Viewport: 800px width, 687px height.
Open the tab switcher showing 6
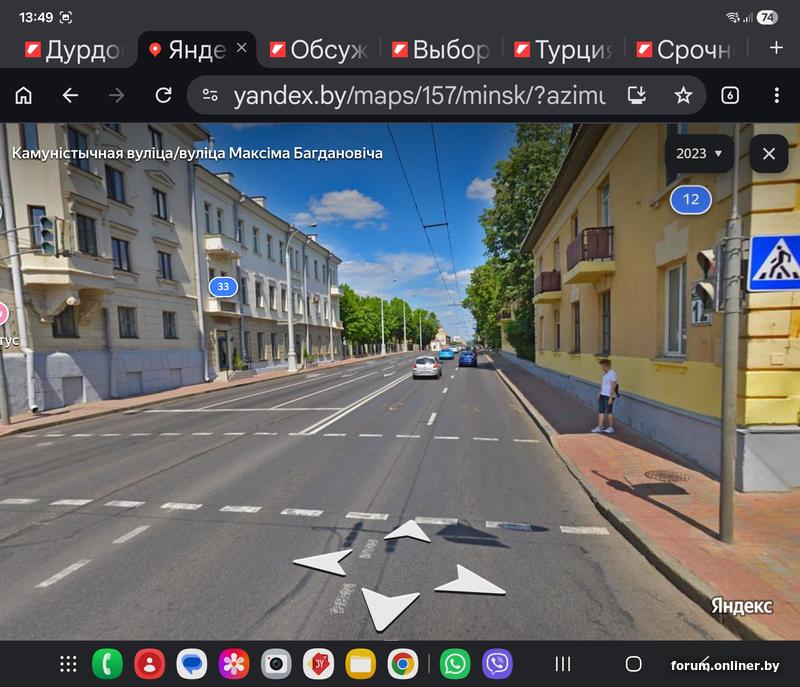[730, 95]
